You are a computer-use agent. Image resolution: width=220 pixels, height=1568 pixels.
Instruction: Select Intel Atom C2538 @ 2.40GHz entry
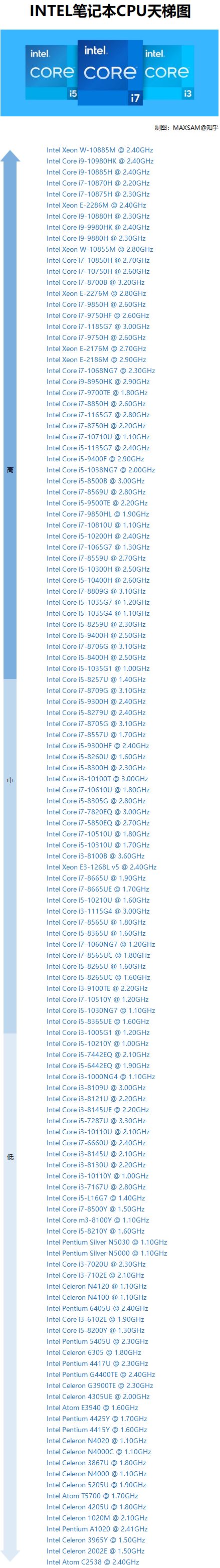pyautogui.click(x=92, y=1562)
